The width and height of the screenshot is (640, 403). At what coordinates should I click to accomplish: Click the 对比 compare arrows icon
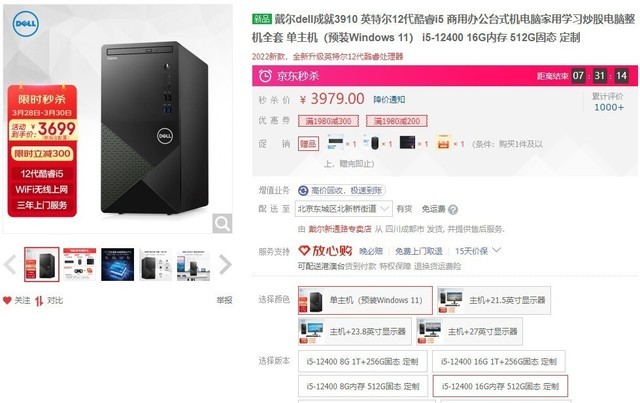[39, 301]
